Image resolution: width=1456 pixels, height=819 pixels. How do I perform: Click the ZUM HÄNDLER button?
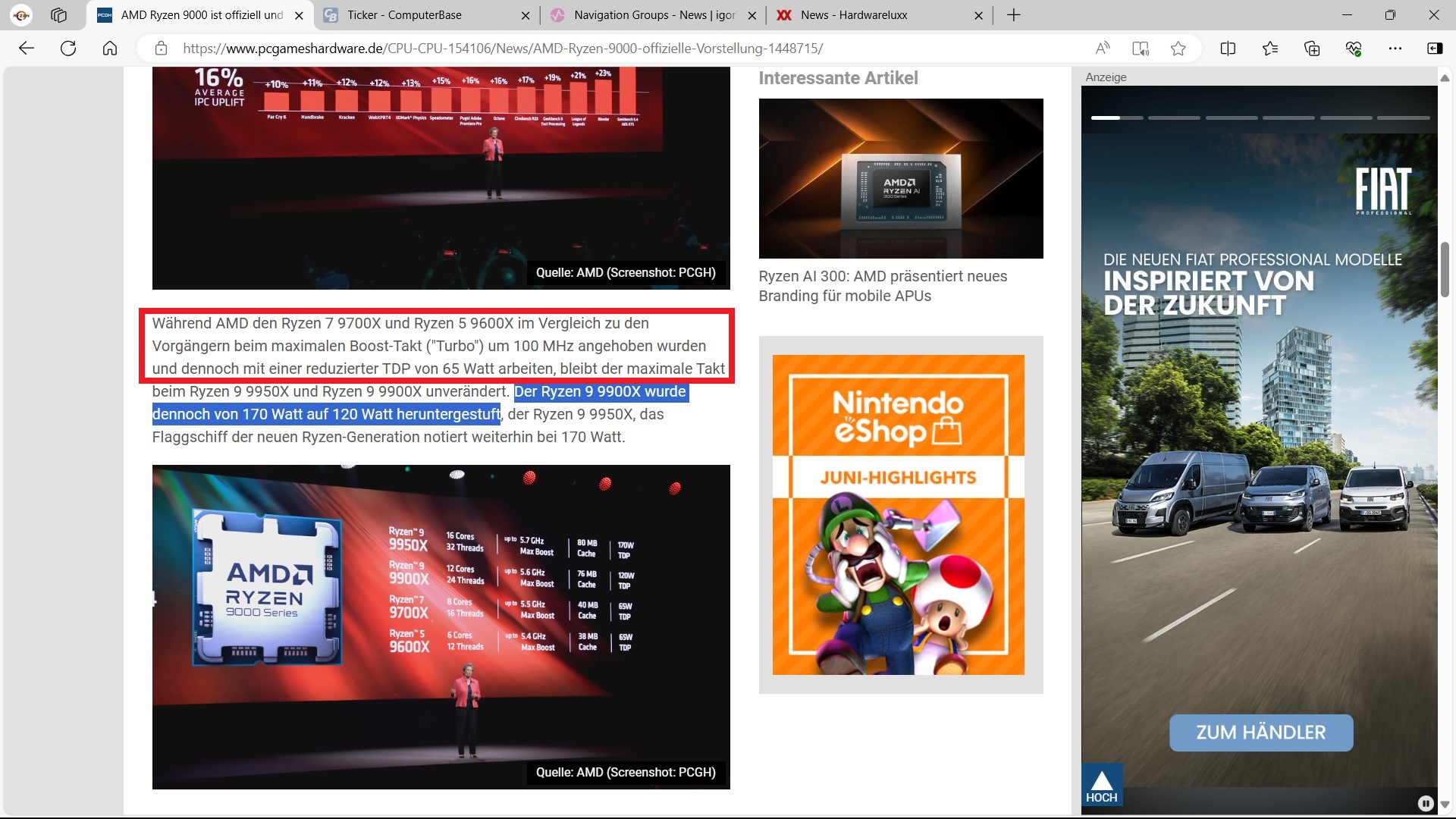pos(1260,733)
